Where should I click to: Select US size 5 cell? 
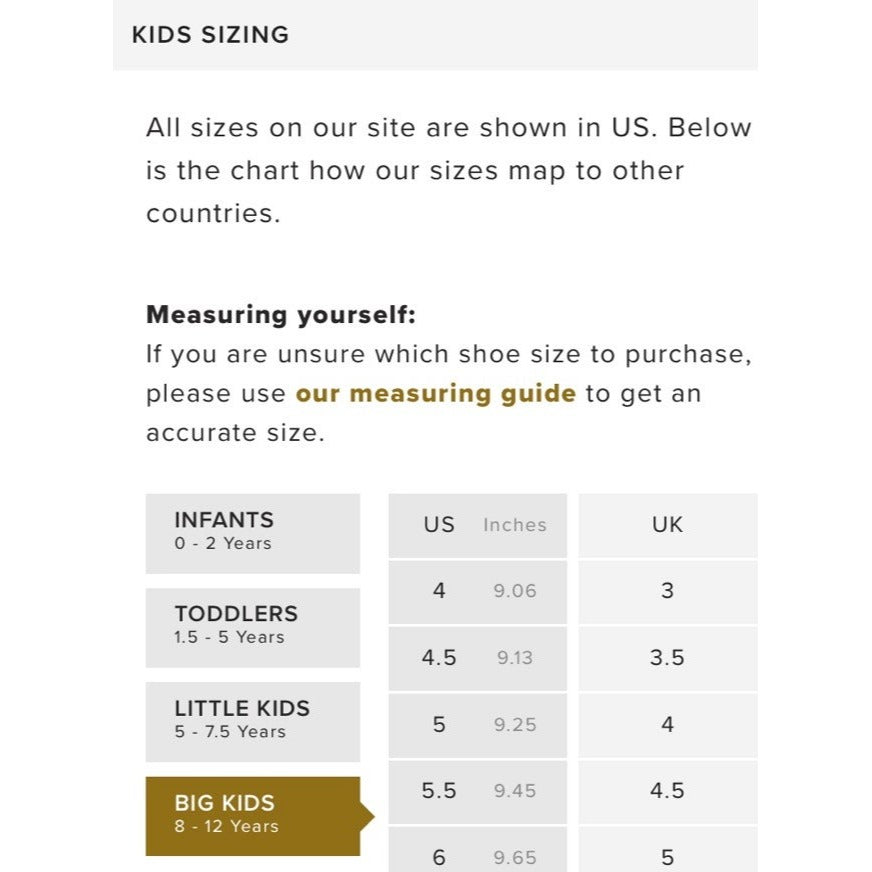[439, 724]
